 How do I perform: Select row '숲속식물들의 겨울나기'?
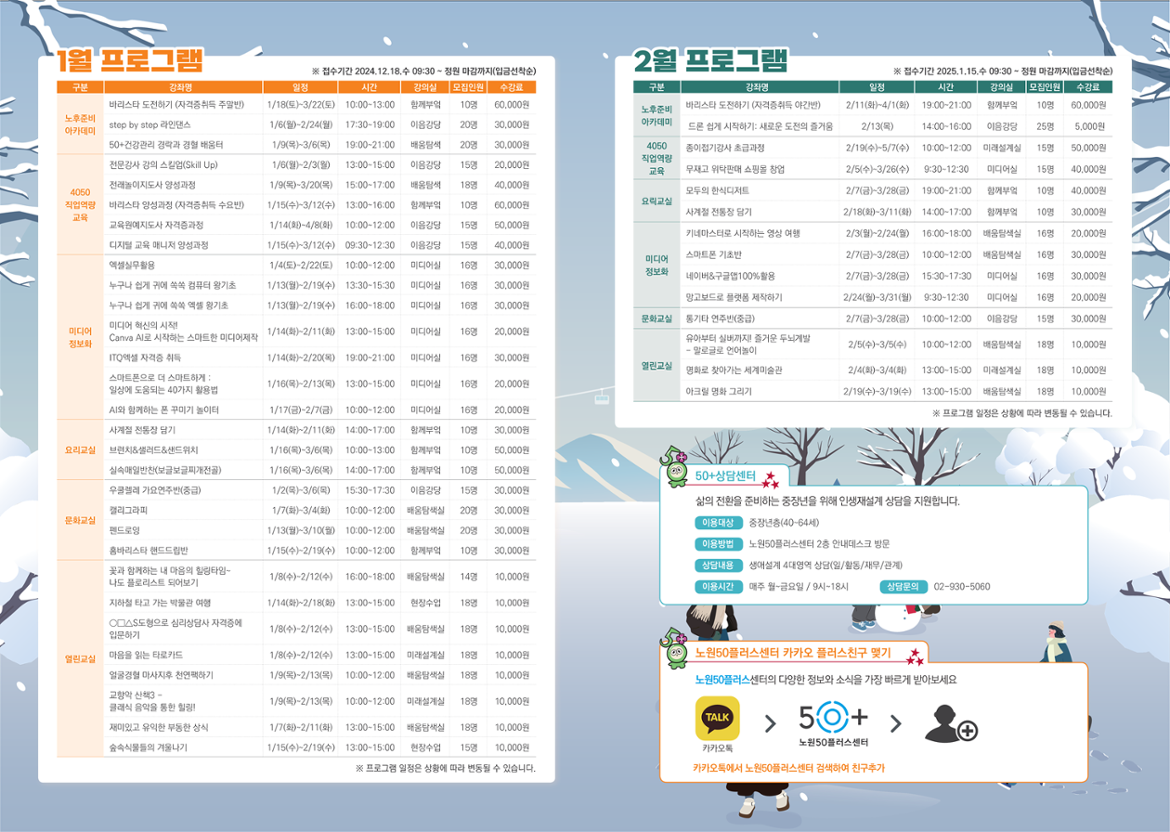320,748
